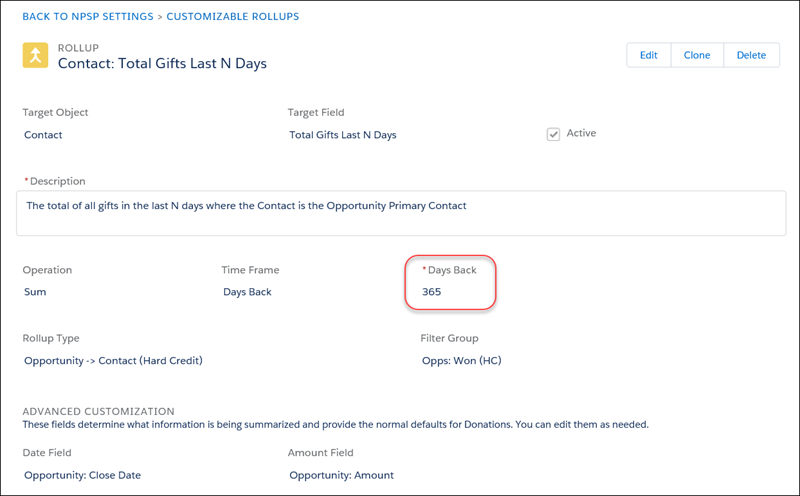Click the Operation value Sum
The image size is (800, 496).
pyautogui.click(x=35, y=292)
